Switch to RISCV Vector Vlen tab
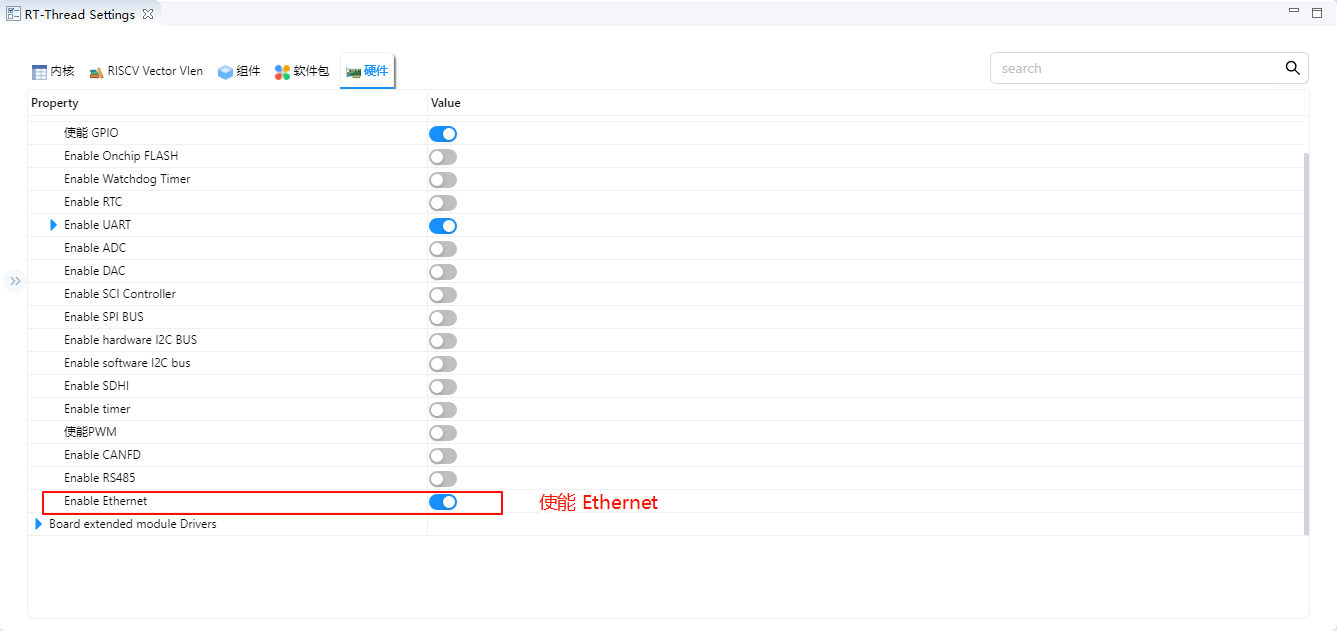 pyautogui.click(x=146, y=71)
